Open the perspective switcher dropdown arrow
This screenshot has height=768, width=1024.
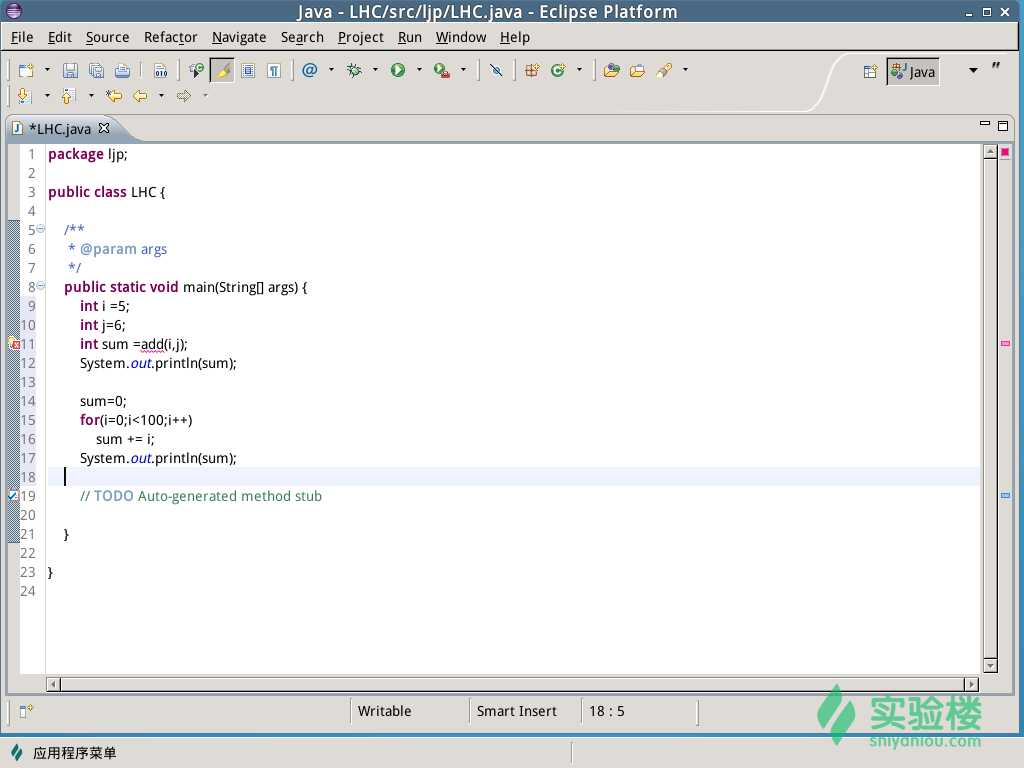pyautogui.click(x=973, y=71)
